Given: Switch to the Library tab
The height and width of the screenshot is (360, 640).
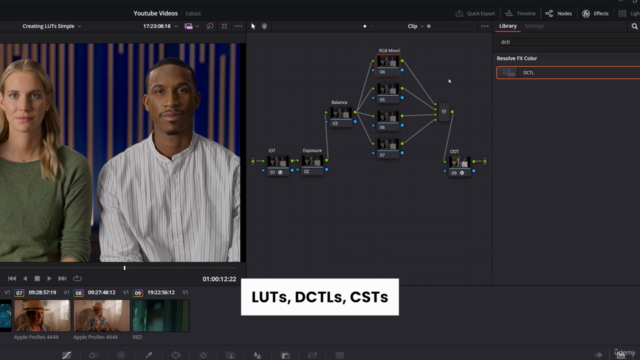Looking at the screenshot, I should coord(508,26).
